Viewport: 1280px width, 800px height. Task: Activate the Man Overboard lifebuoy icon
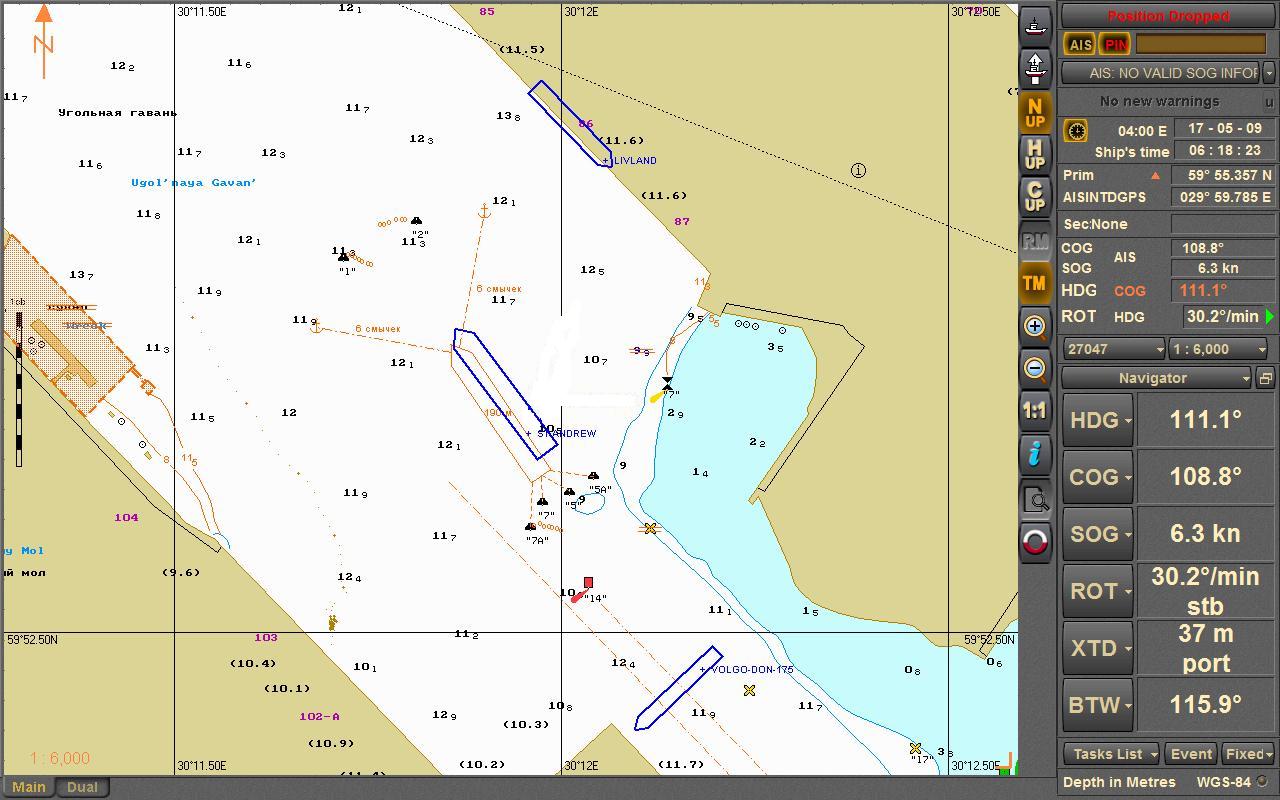pyautogui.click(x=1035, y=542)
